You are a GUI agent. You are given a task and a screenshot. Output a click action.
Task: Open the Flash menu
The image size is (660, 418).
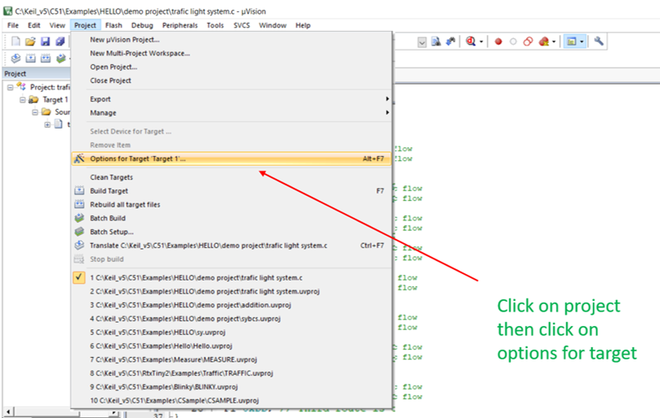point(114,25)
